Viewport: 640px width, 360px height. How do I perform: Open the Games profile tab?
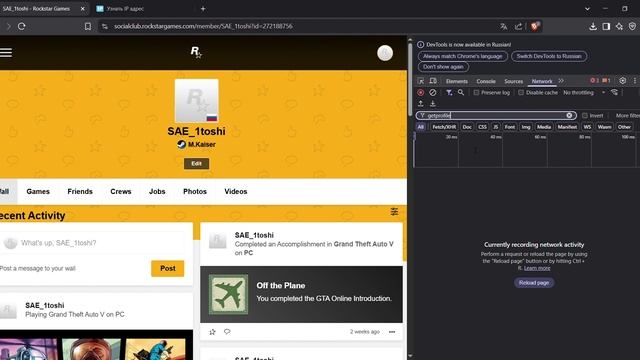coord(38,191)
